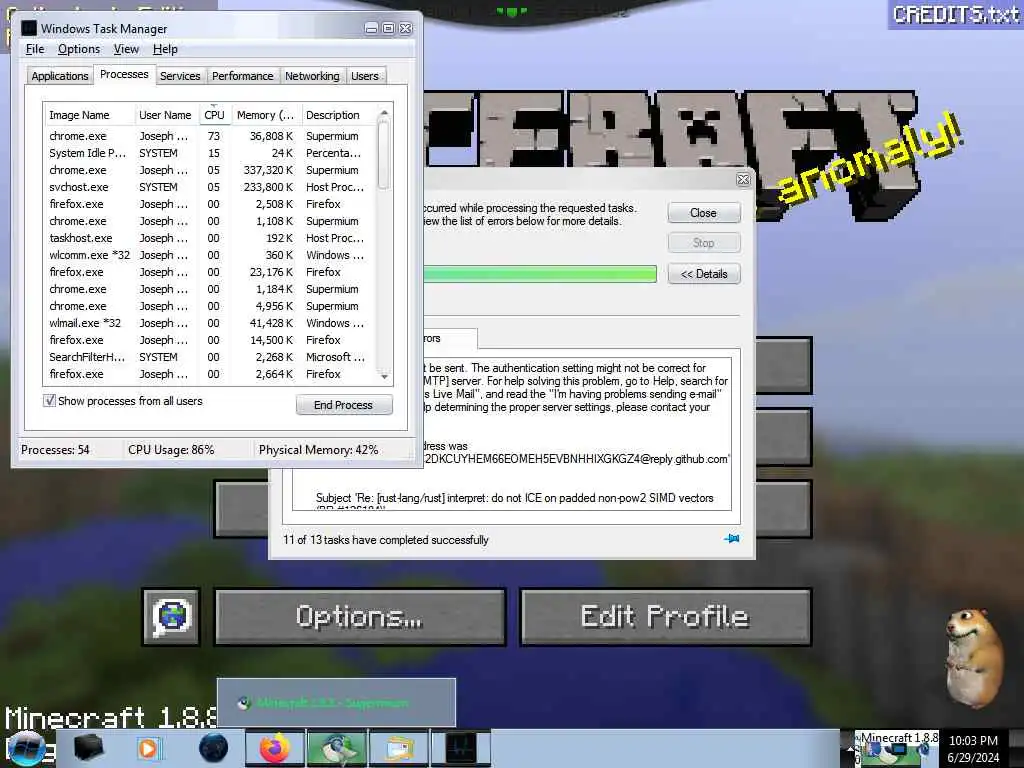Image resolution: width=1024 pixels, height=768 pixels.
Task: Sort processes by Description column
Action: coord(338,115)
